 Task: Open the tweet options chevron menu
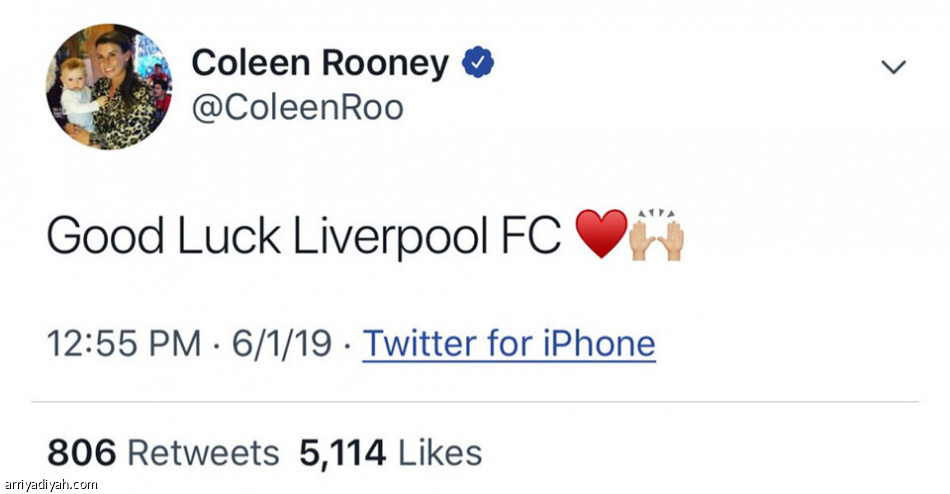[894, 67]
